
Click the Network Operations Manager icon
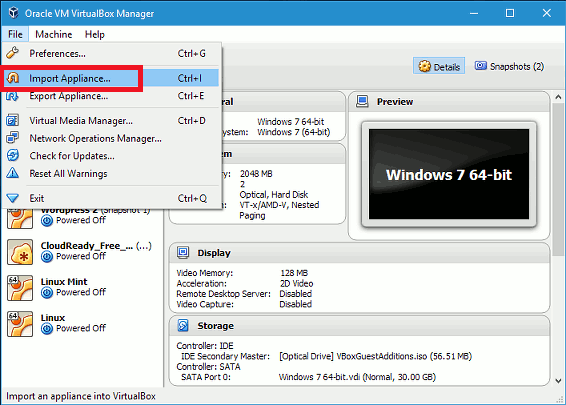point(13,138)
